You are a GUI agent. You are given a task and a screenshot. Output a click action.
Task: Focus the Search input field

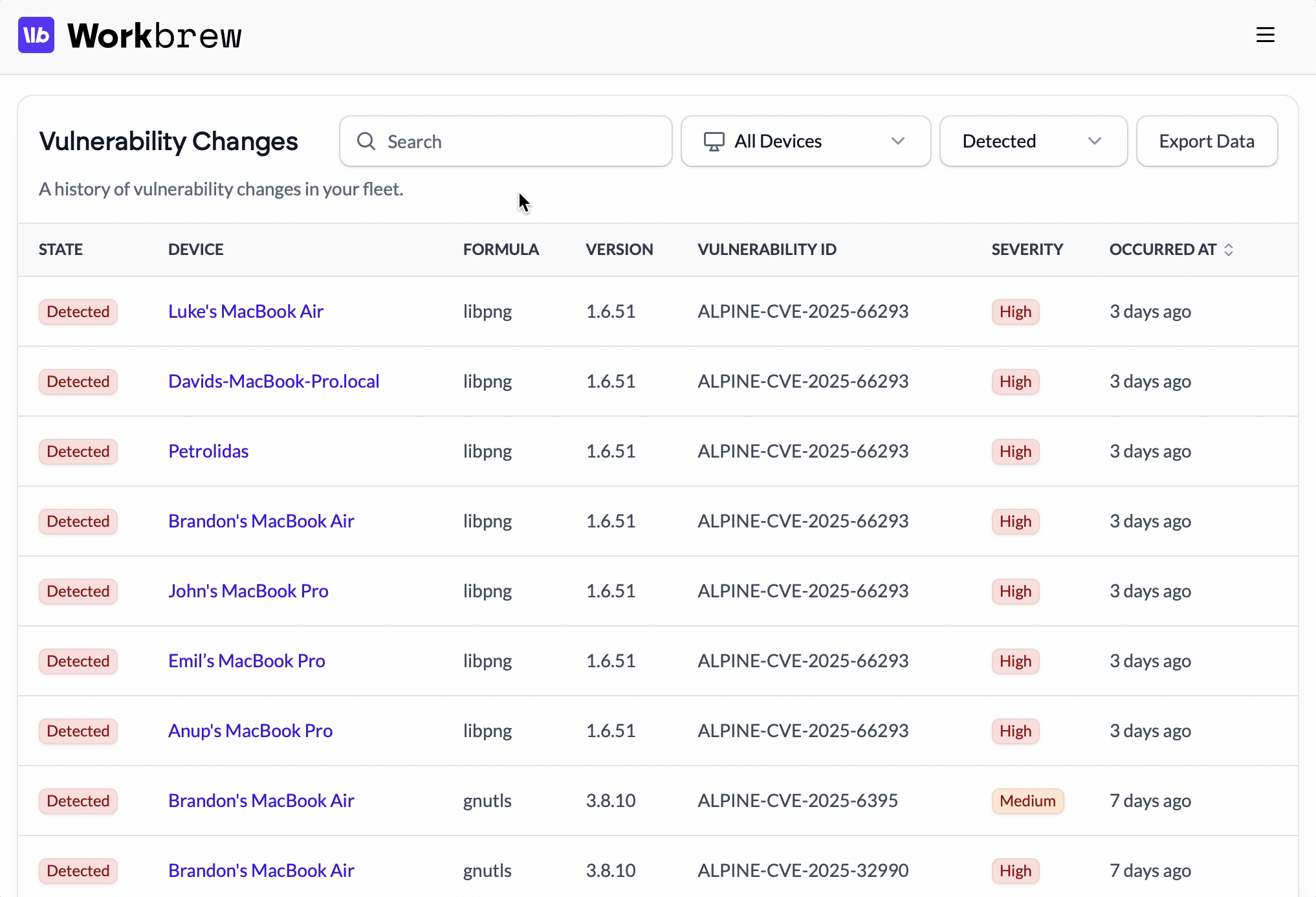coord(518,141)
